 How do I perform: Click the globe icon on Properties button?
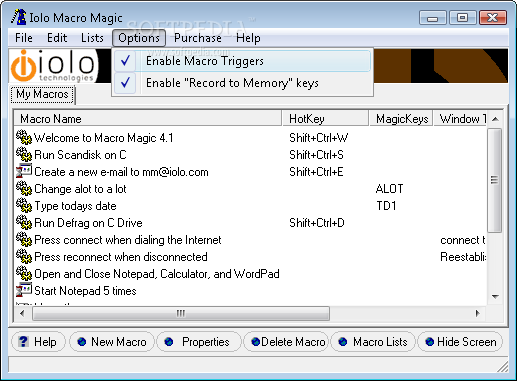point(169,342)
